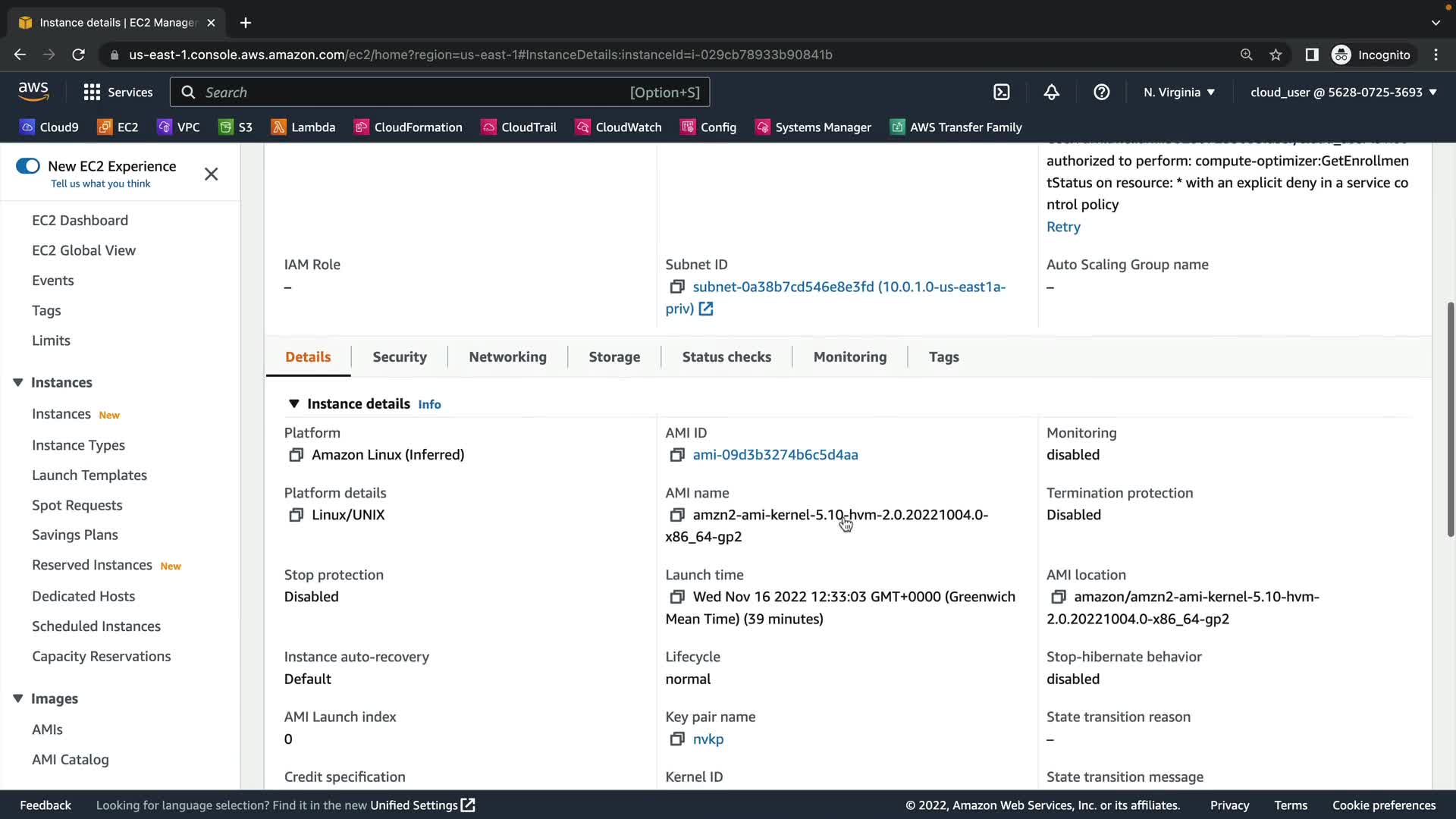Click the AWS console search field

click(440, 93)
